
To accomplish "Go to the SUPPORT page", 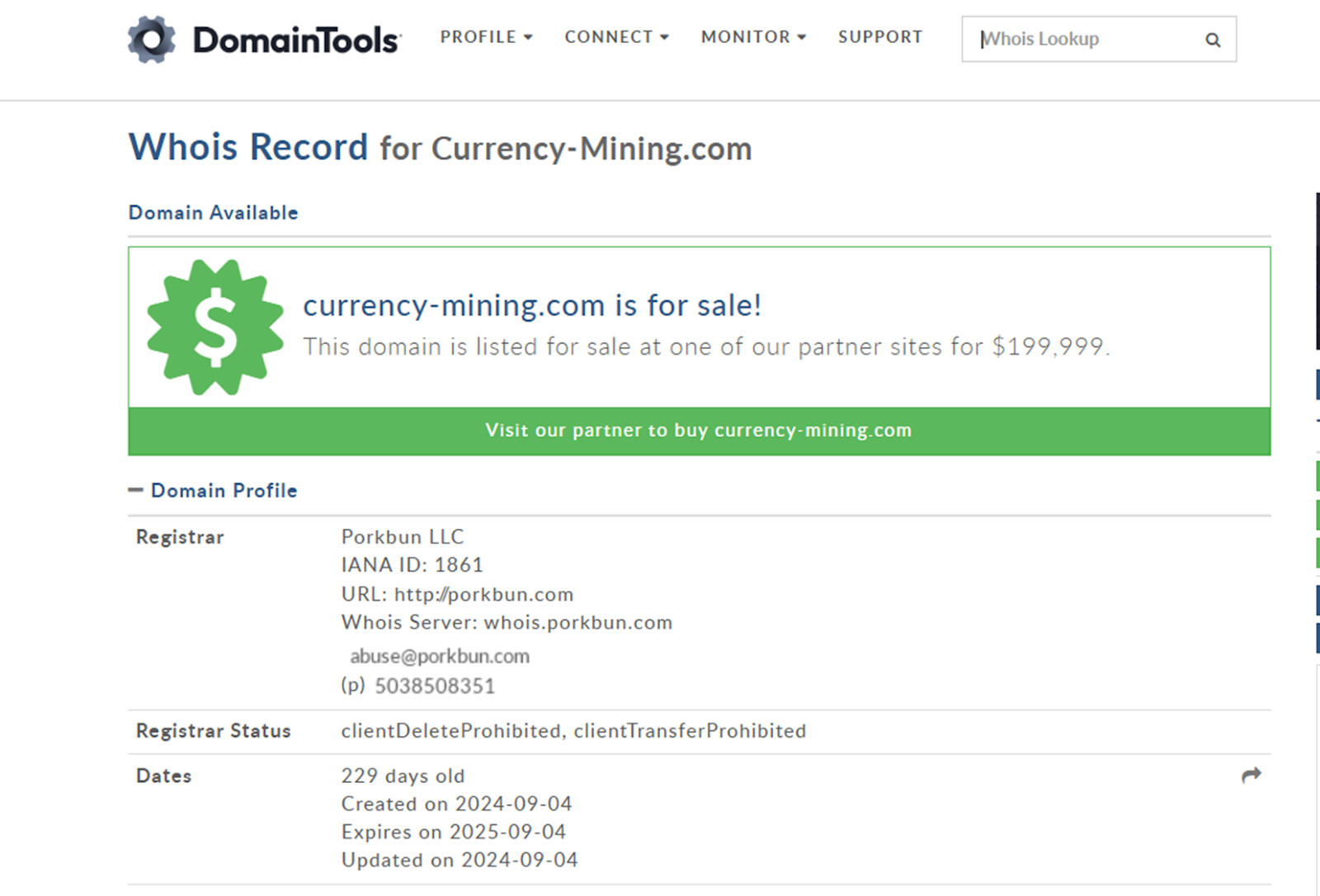I will coord(880,37).
